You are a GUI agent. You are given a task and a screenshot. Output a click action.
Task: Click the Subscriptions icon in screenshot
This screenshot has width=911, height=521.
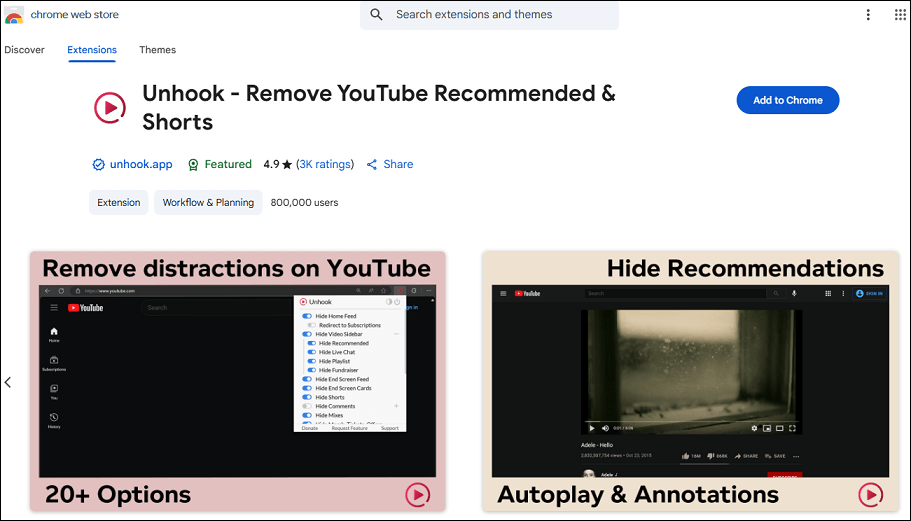54,360
